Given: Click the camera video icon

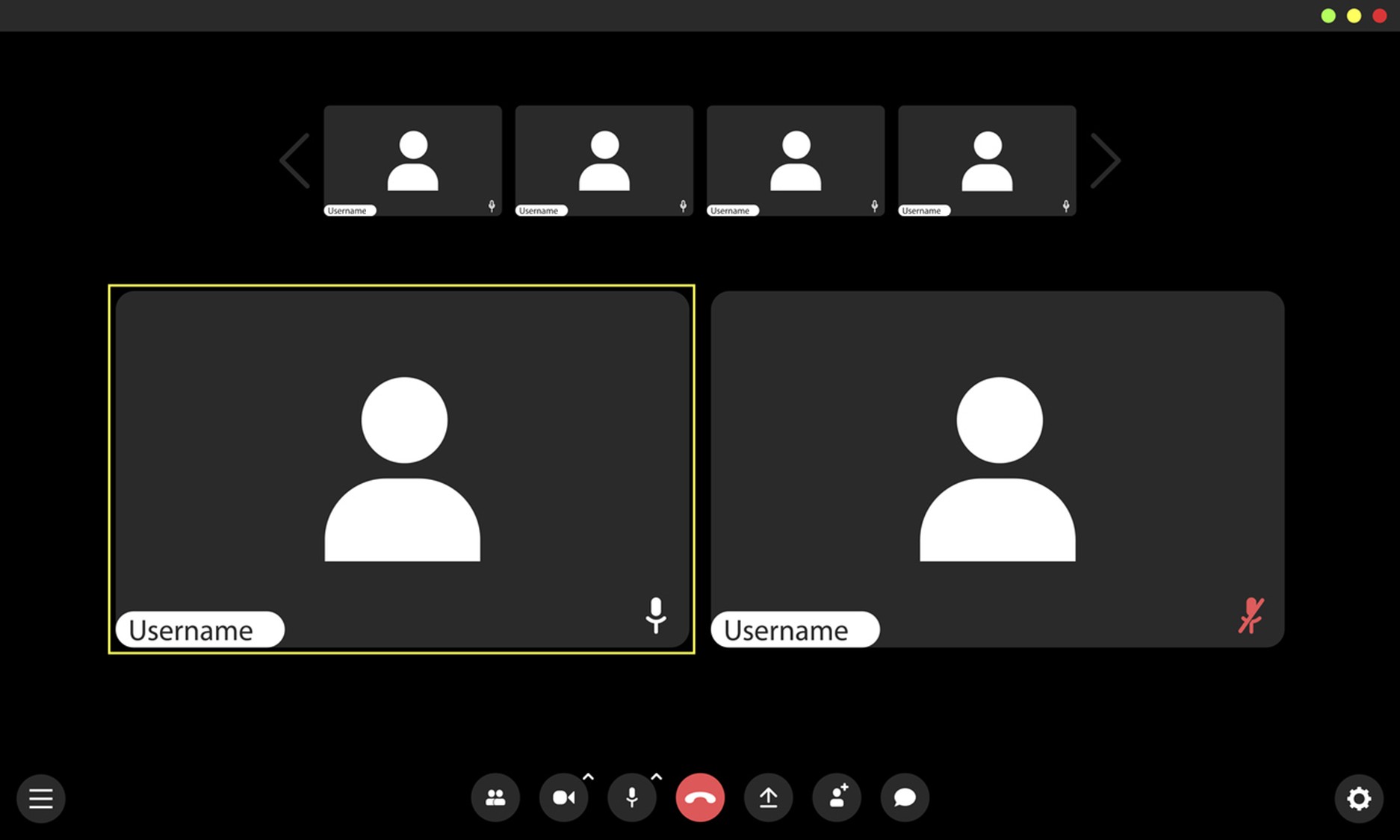Looking at the screenshot, I should (563, 797).
